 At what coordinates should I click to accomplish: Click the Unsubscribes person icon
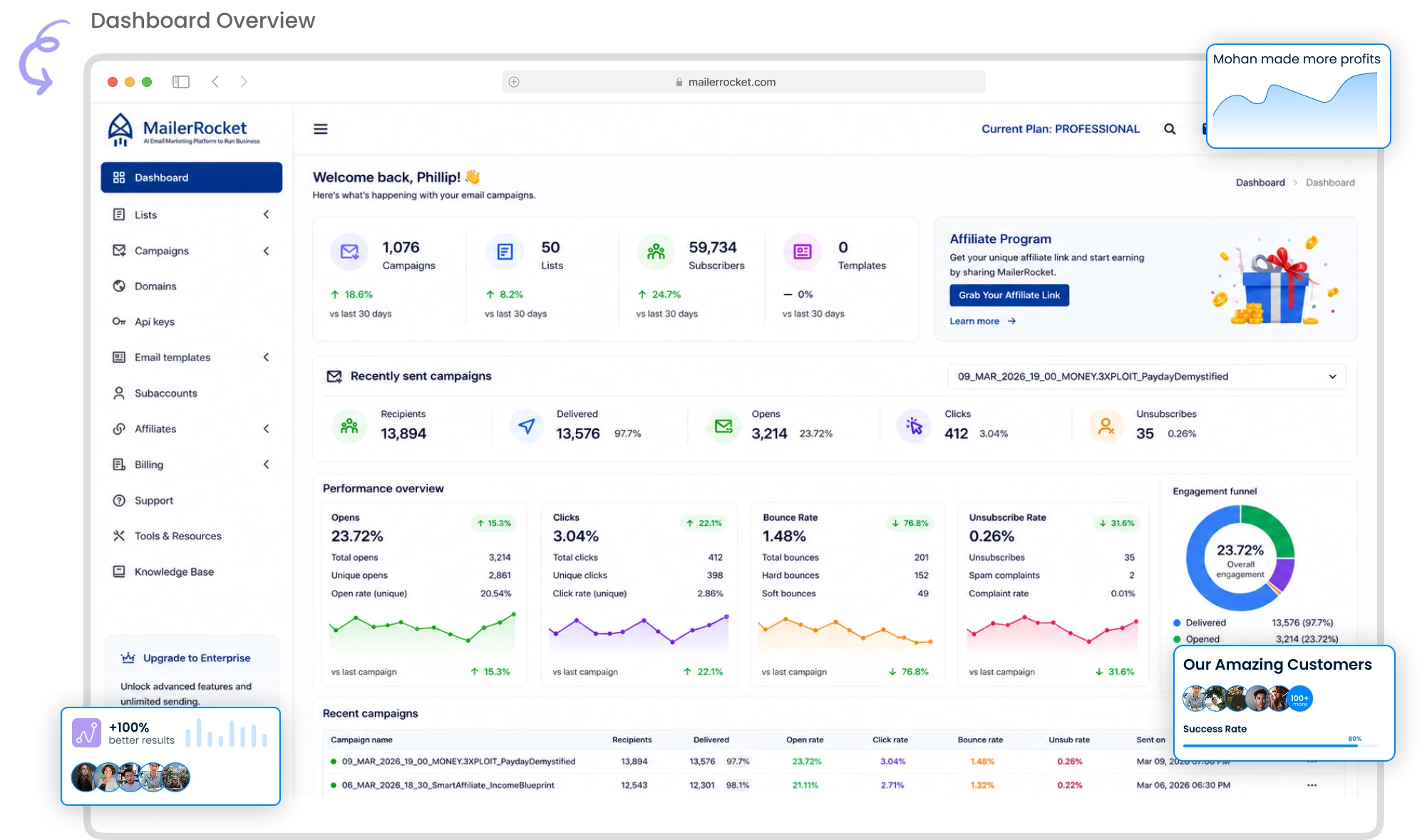[x=1106, y=426]
